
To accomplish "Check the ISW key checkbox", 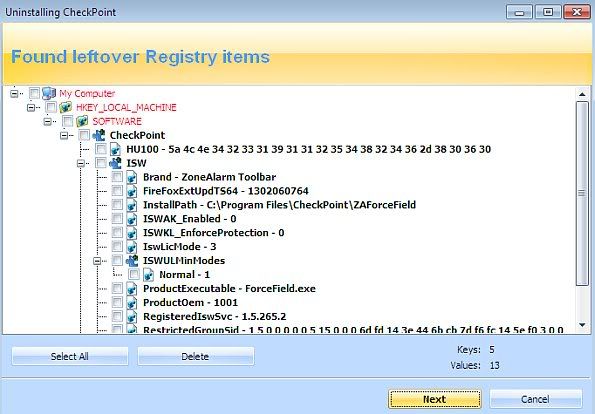I will pos(101,163).
